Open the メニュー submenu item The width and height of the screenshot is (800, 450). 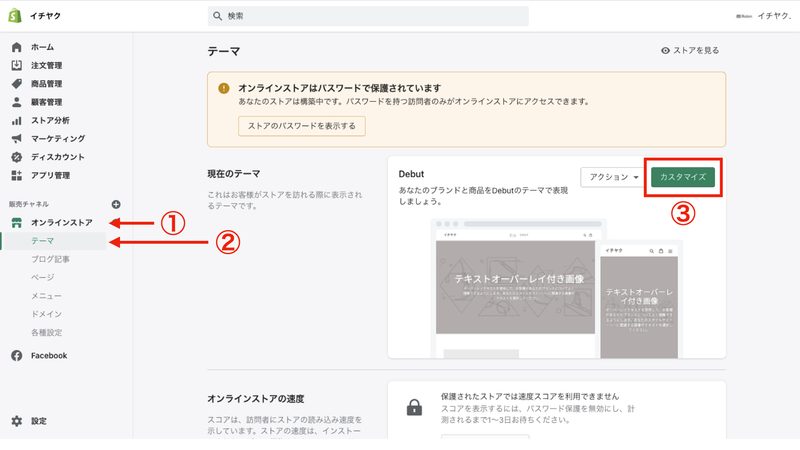coord(46,296)
